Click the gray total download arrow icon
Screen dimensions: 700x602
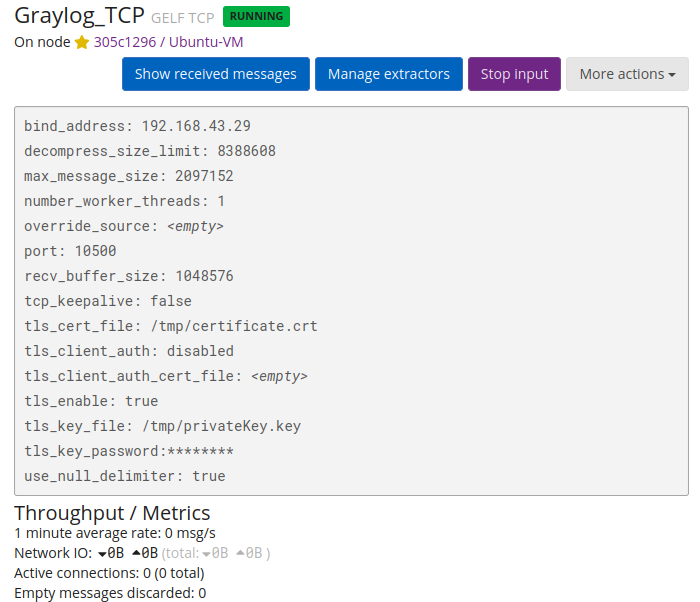(206, 553)
